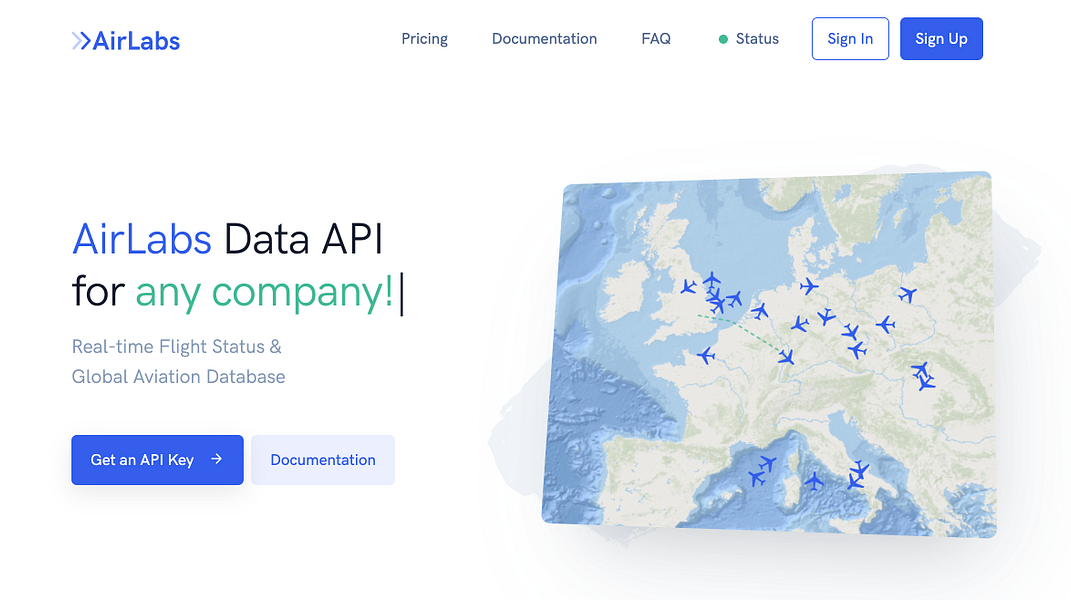
Task: Click the Sign Up button
Action: click(x=941, y=39)
